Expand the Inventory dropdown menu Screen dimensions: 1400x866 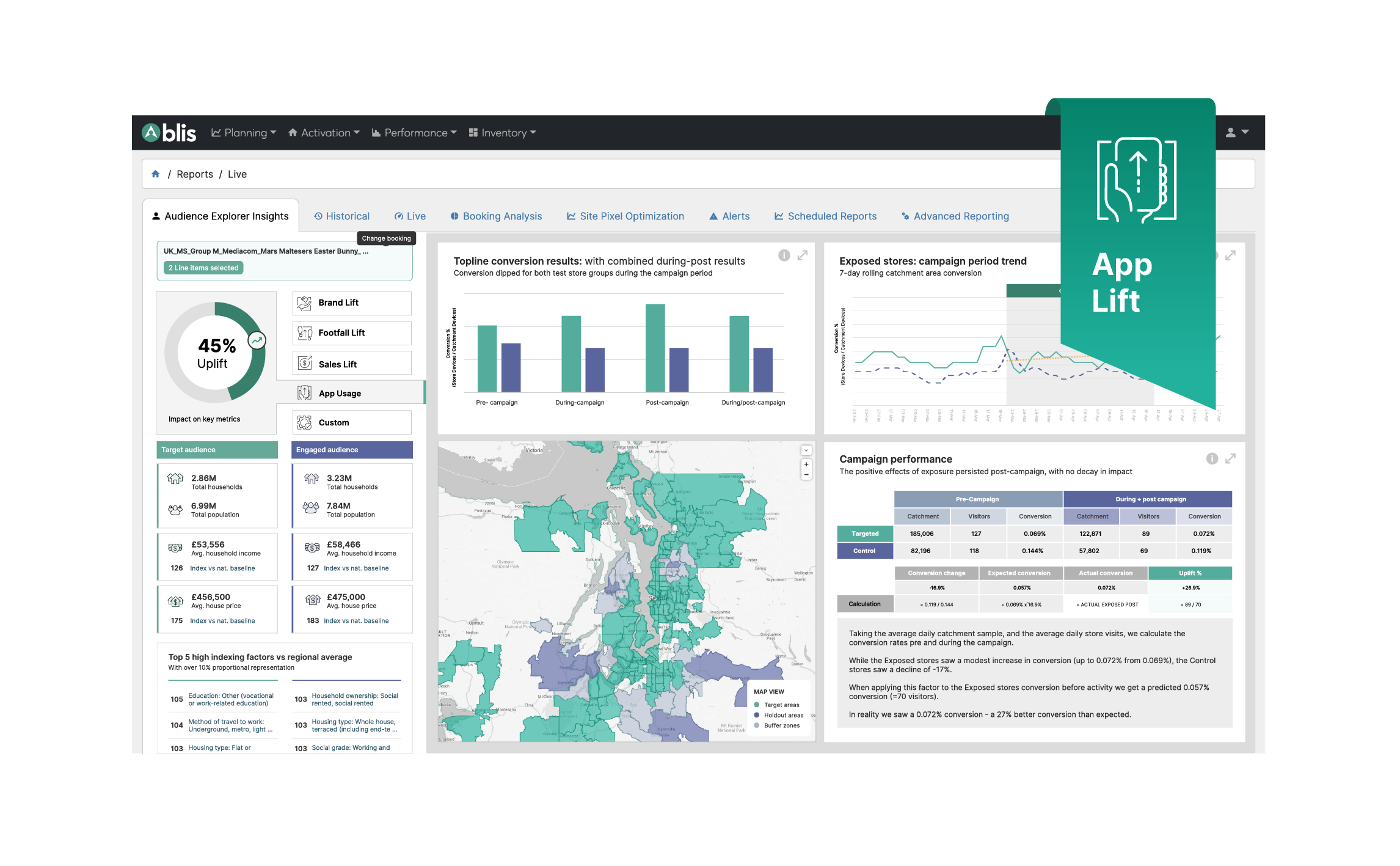click(503, 133)
